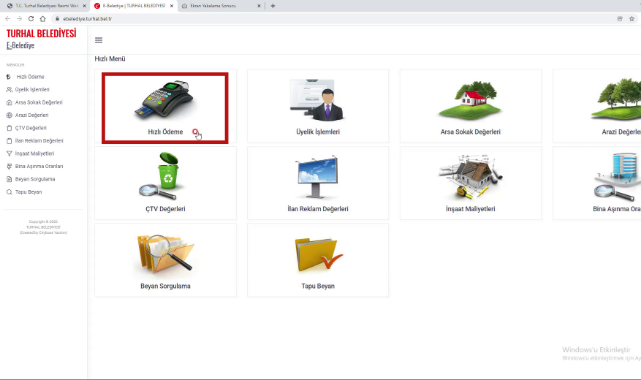
Task: Select Üyelik İşlemleri in the sidebar
Action: [28, 89]
